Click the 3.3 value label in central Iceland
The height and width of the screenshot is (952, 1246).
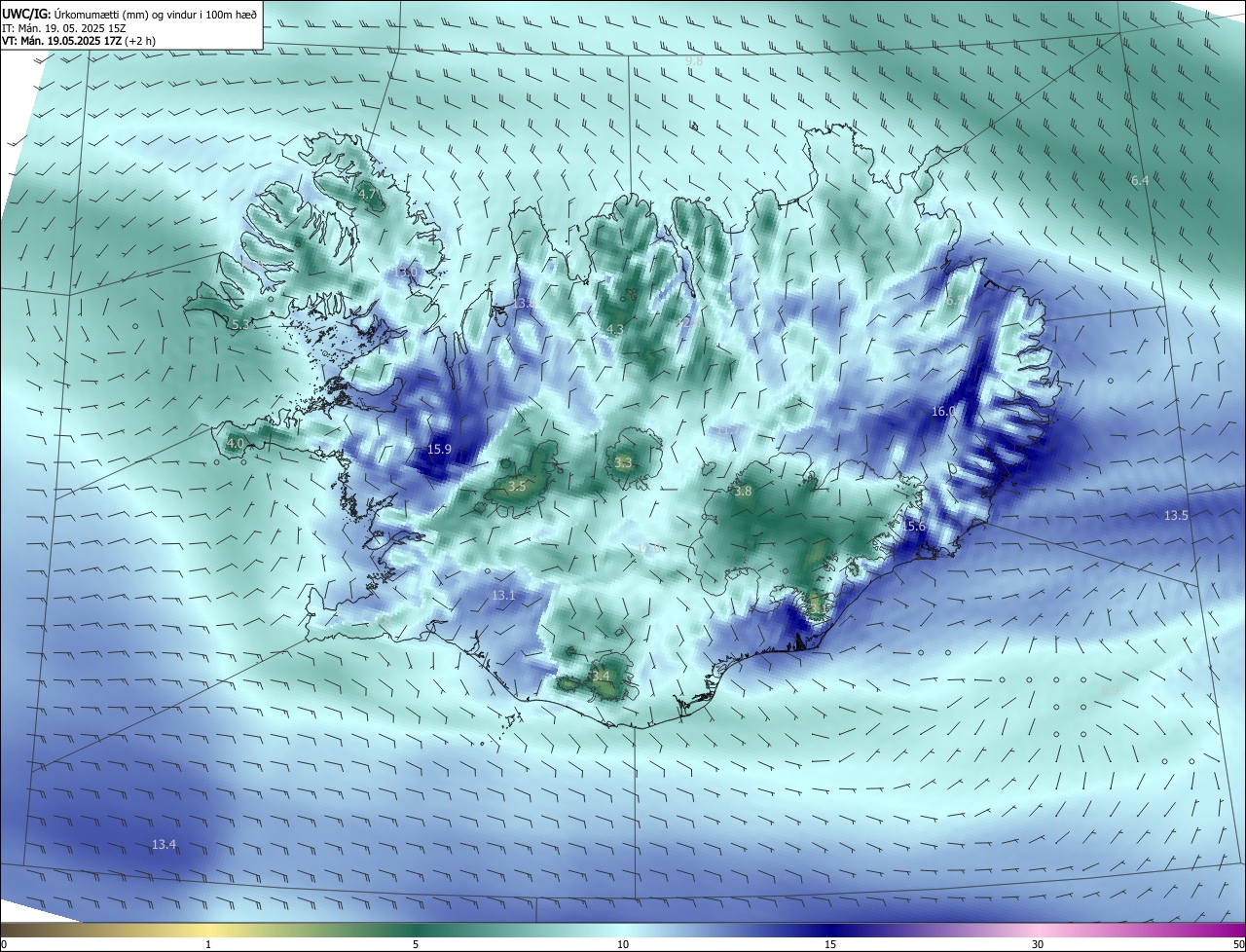coord(623,462)
